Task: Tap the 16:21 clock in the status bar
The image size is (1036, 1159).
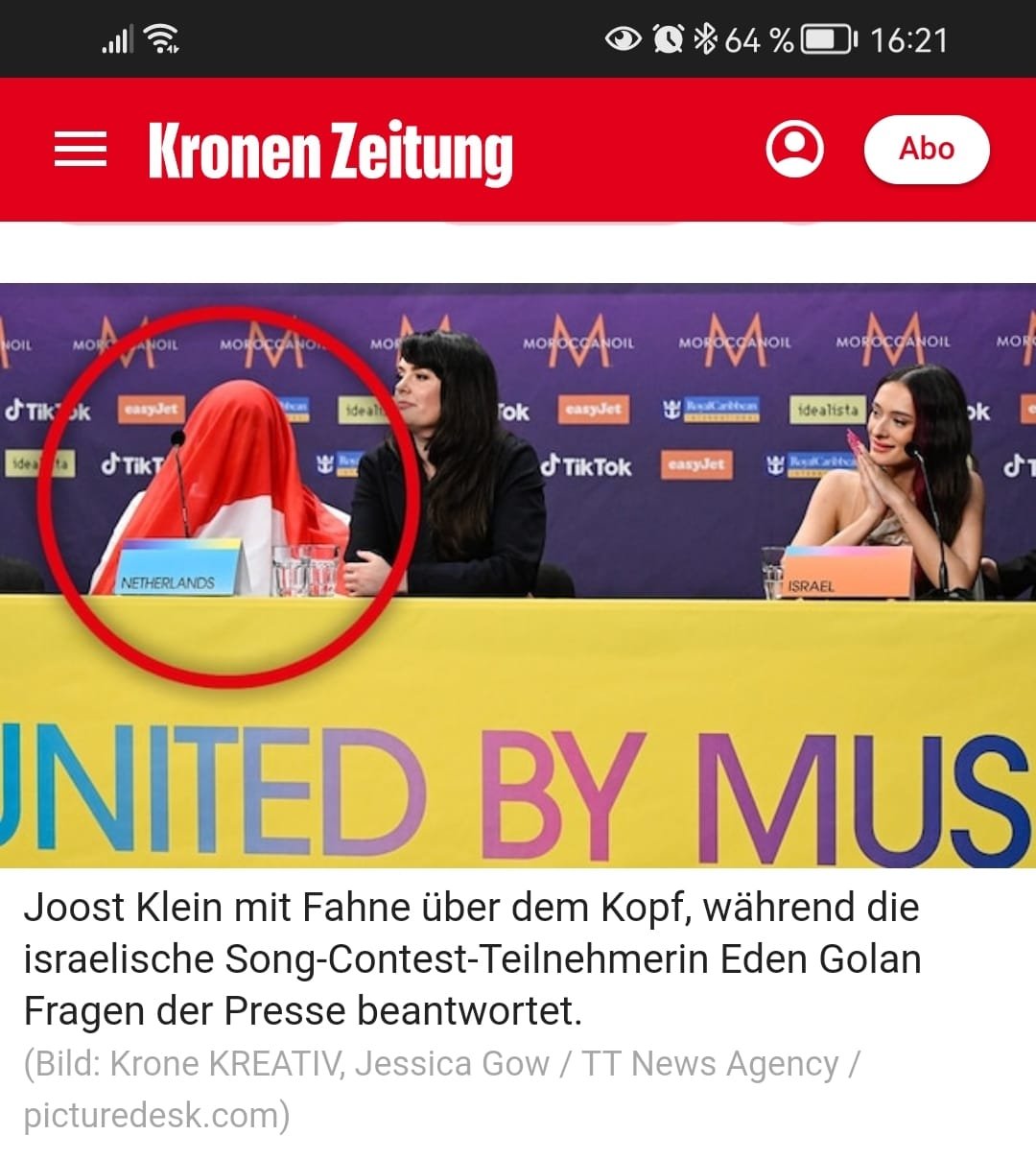Action: pyautogui.click(x=909, y=40)
